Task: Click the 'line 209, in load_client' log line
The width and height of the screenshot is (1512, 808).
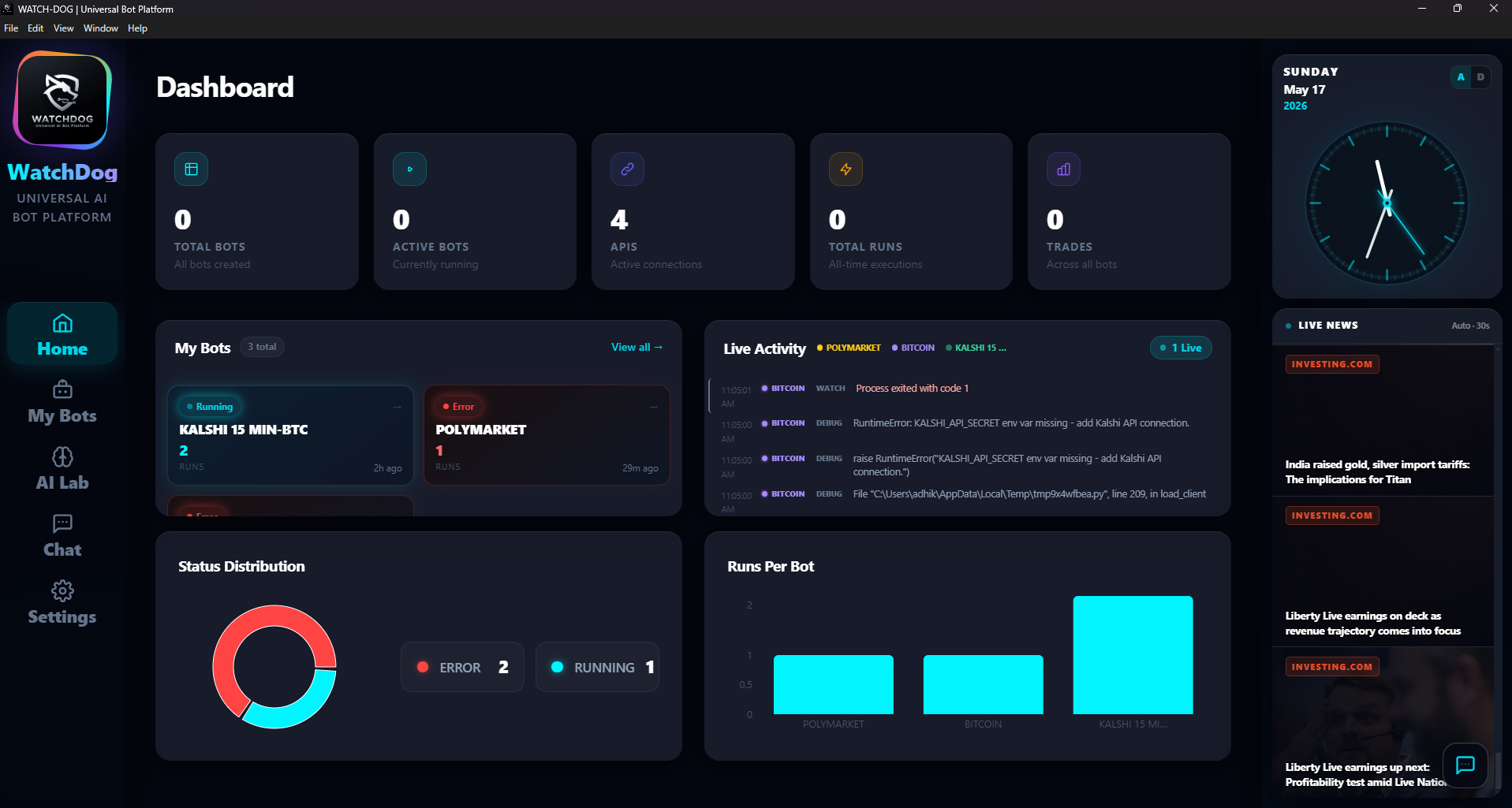Action: pos(1029,494)
